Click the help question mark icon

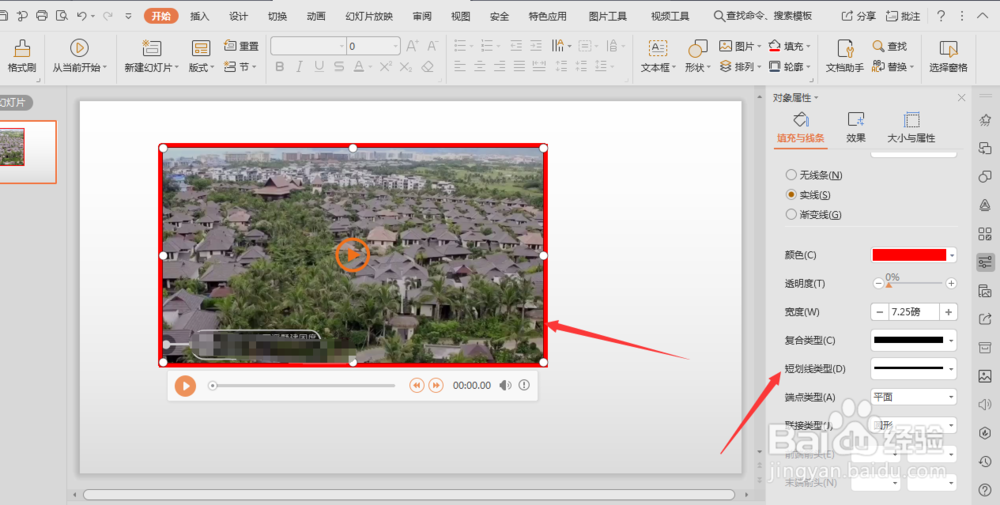click(941, 16)
